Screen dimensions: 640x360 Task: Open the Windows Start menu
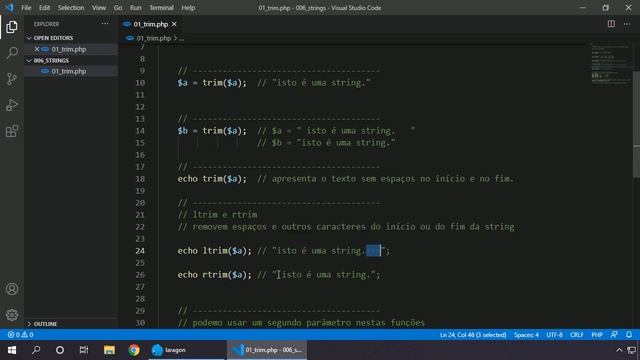tap(12, 350)
